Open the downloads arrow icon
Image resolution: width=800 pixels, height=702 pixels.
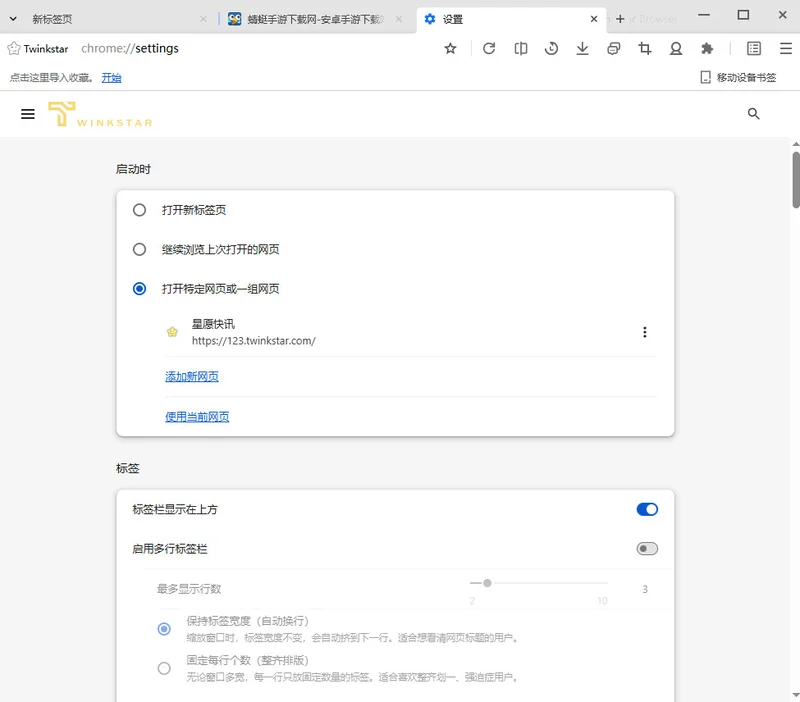click(x=582, y=48)
